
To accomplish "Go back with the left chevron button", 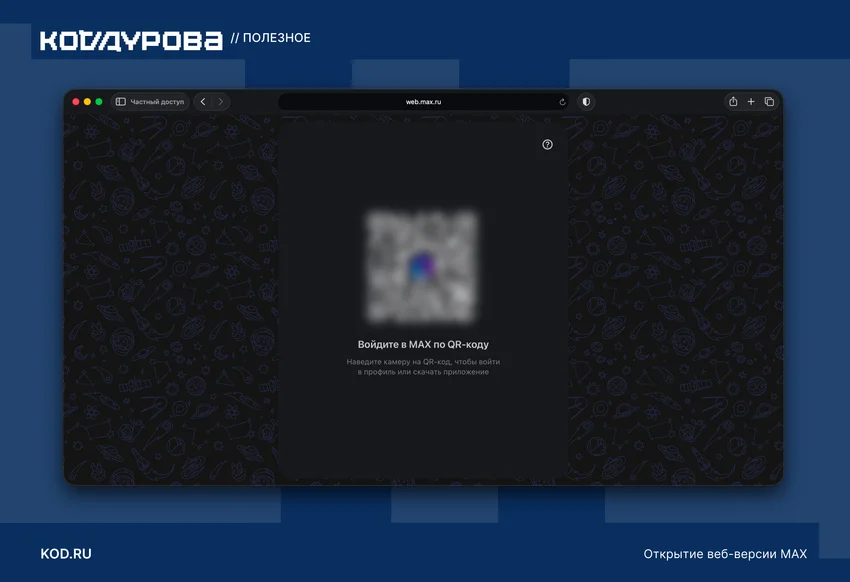I will coord(203,102).
